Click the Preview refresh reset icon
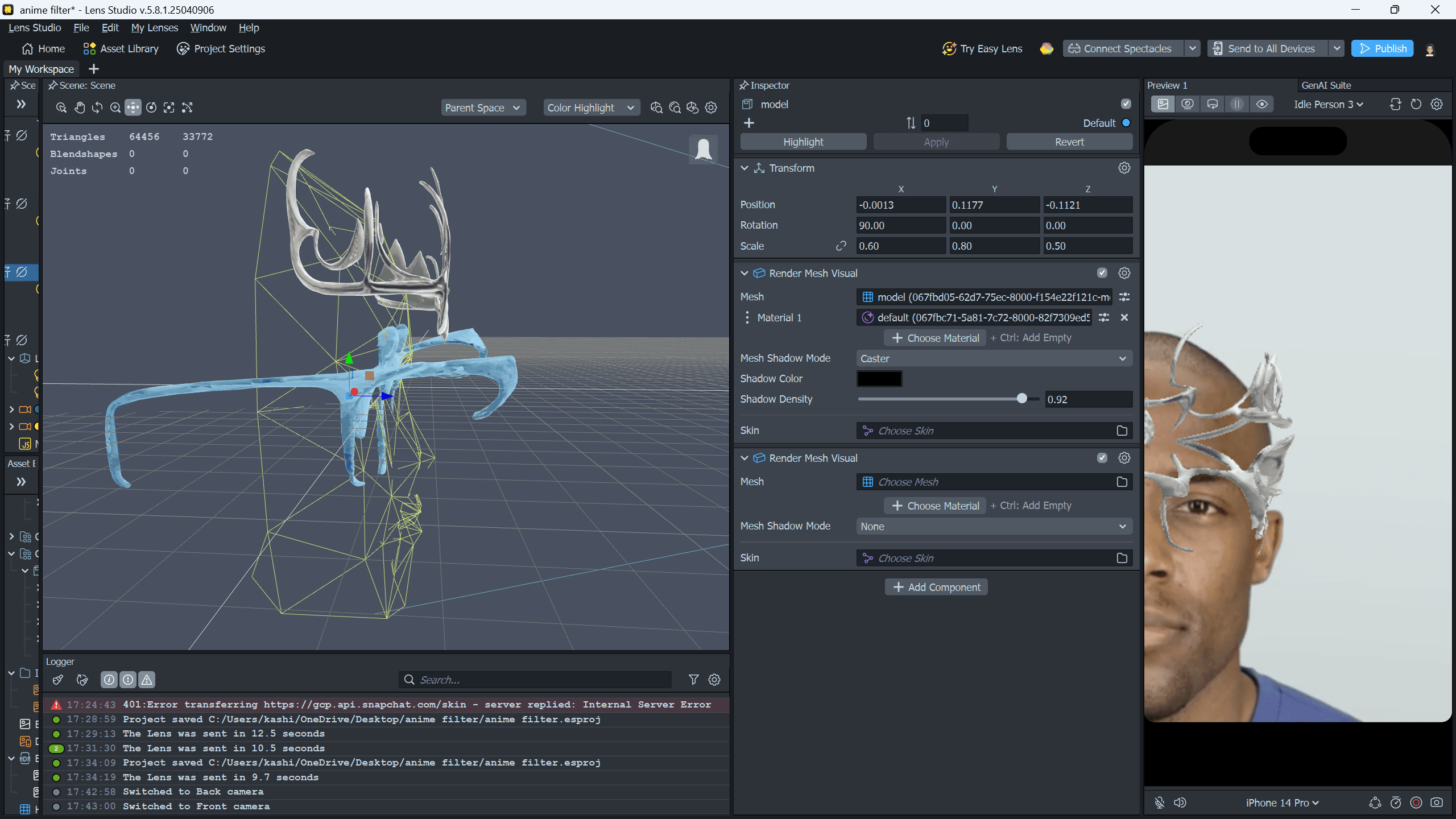 1416,104
